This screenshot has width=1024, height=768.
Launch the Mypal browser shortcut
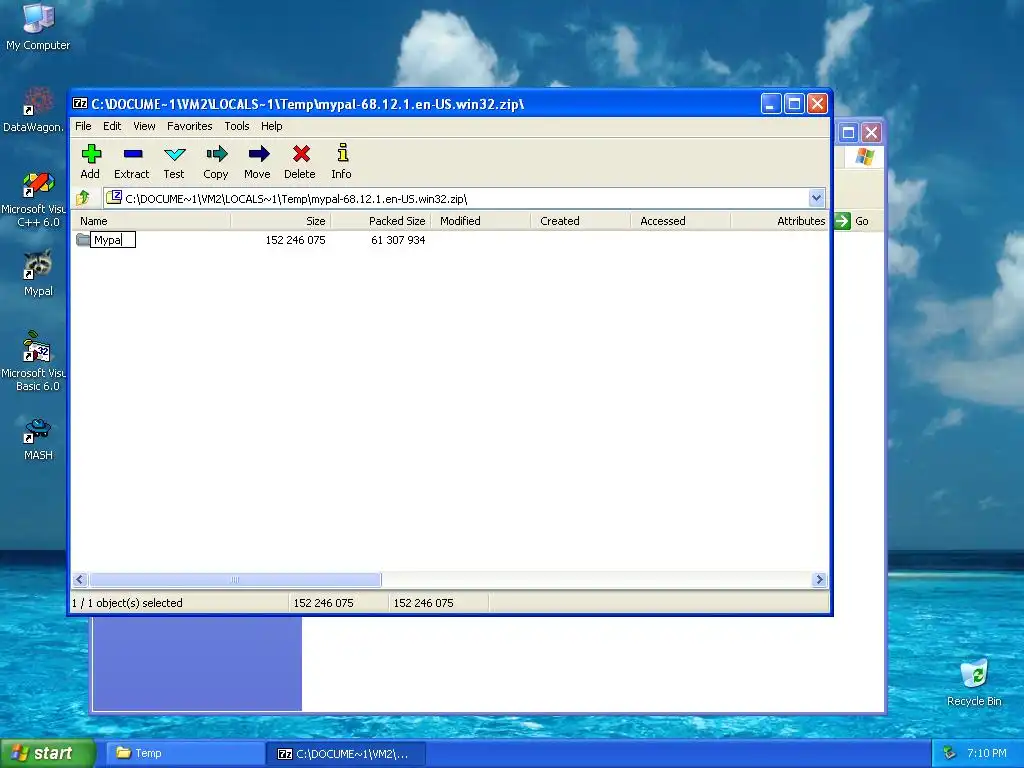pos(38,273)
